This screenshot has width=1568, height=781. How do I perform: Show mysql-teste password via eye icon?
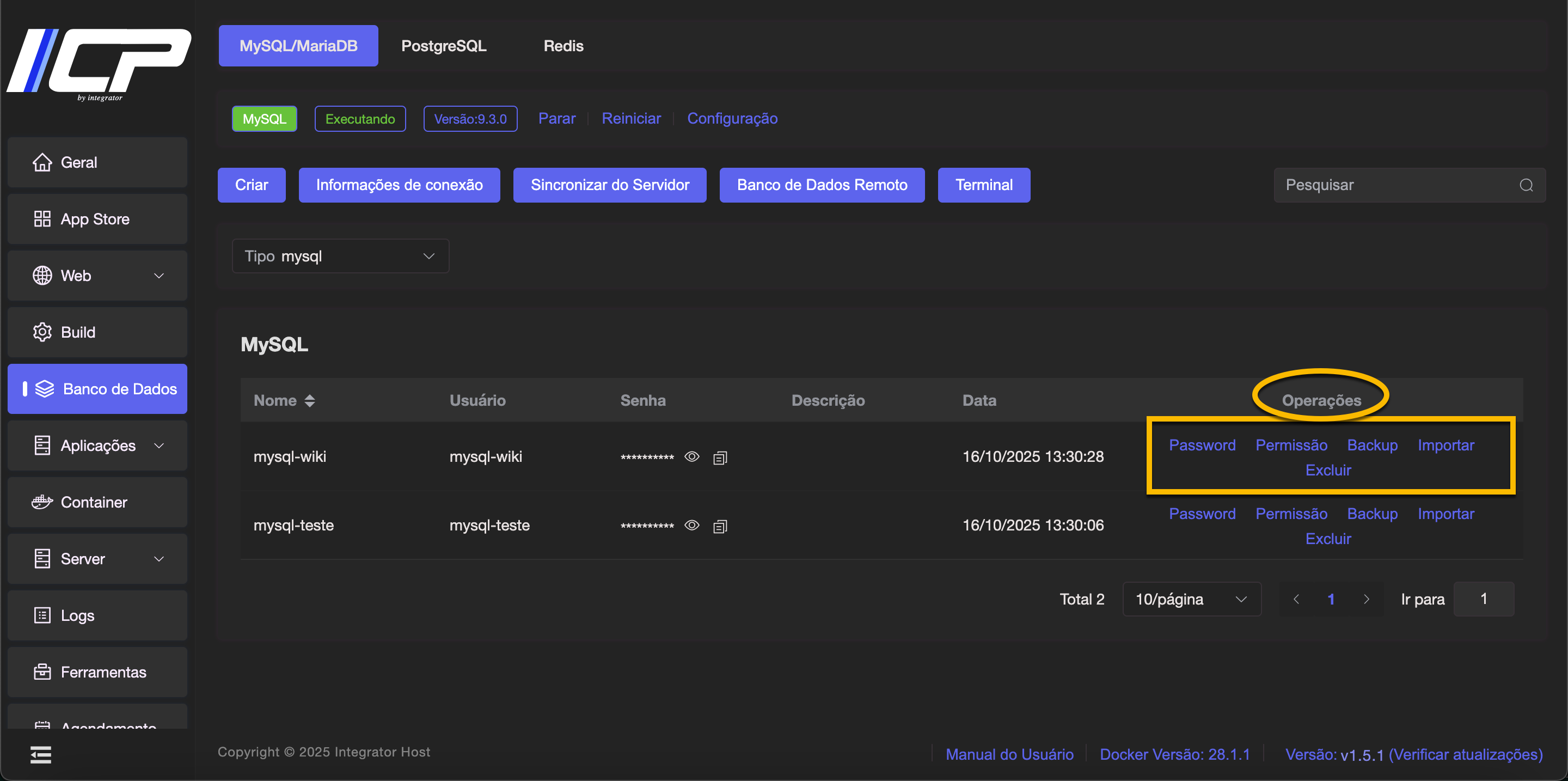[x=691, y=526]
